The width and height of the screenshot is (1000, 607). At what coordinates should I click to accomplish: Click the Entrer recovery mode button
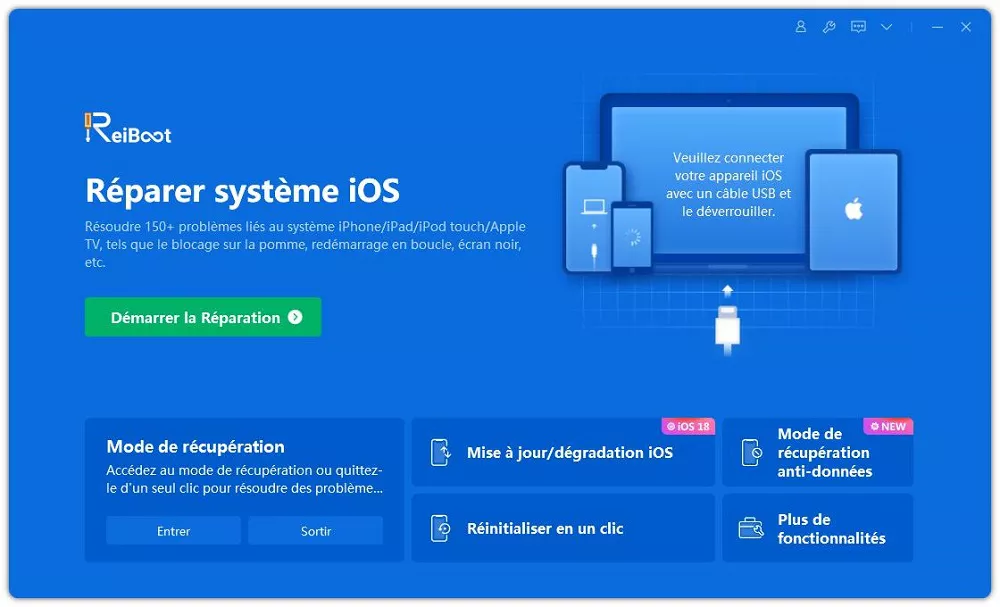coord(173,530)
